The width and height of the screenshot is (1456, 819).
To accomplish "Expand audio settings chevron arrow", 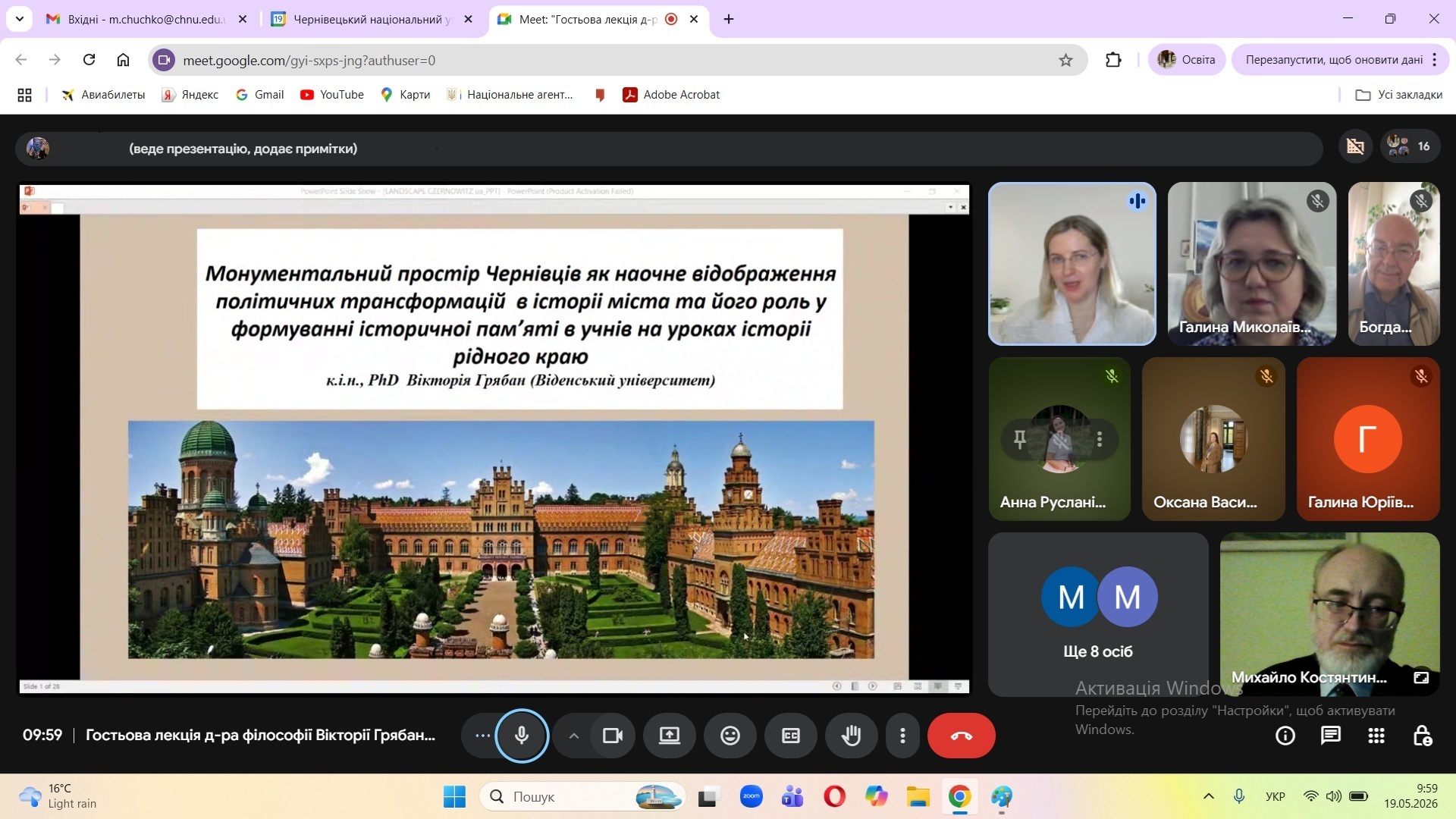I will click(574, 736).
